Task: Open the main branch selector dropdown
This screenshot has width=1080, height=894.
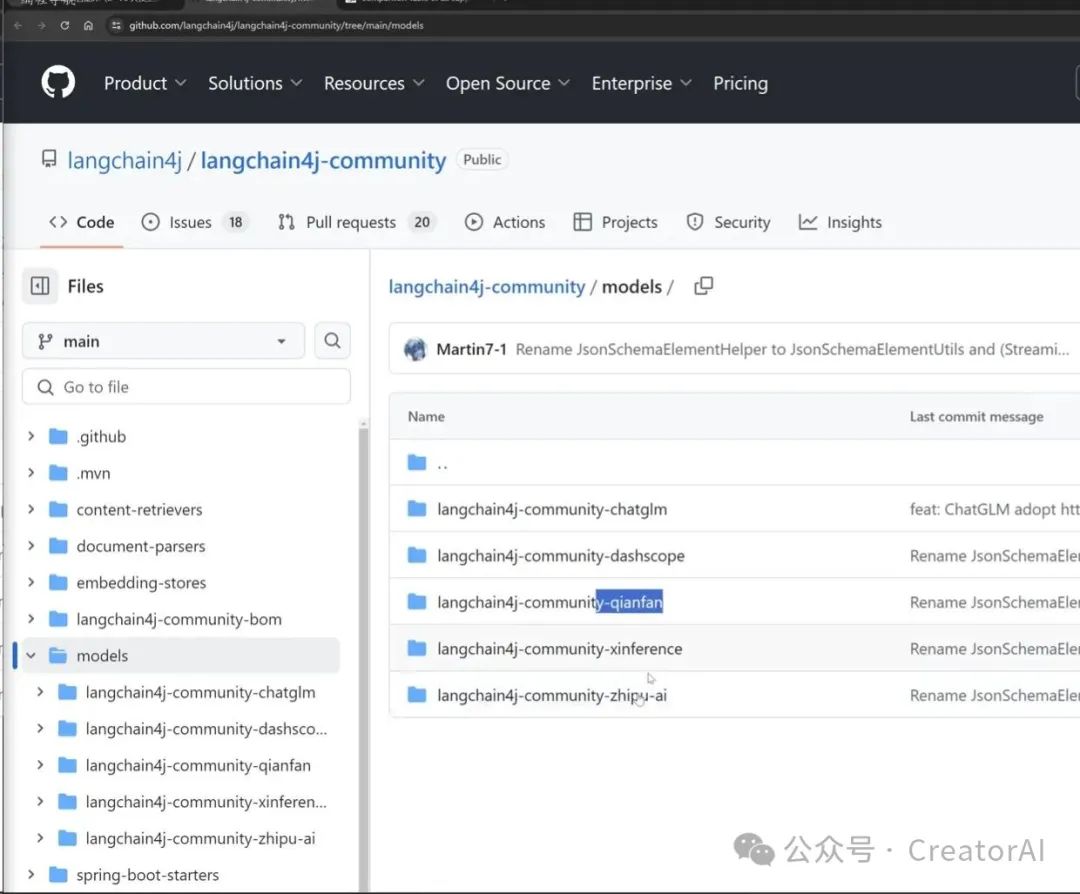Action: click(163, 341)
